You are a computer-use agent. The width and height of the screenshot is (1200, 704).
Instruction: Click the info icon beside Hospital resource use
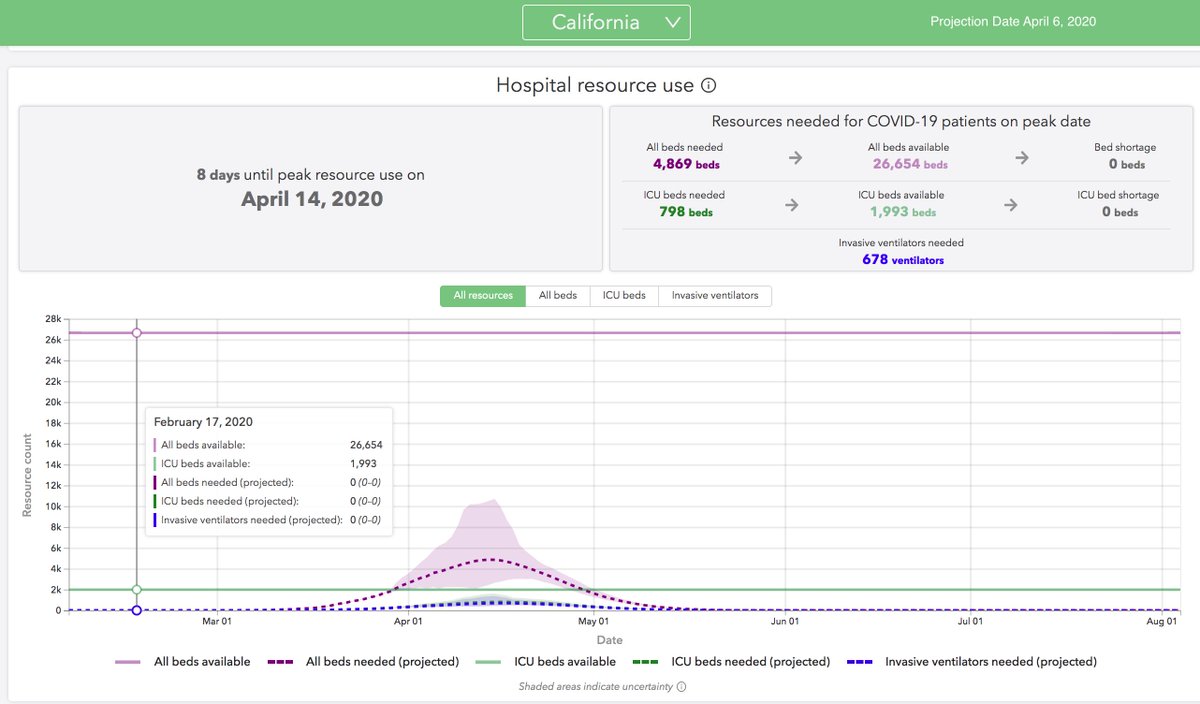click(x=708, y=86)
